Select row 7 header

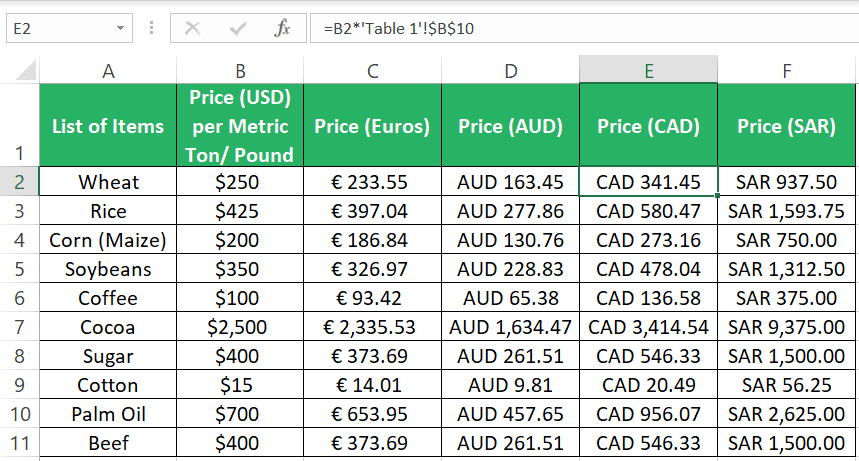coord(19,327)
